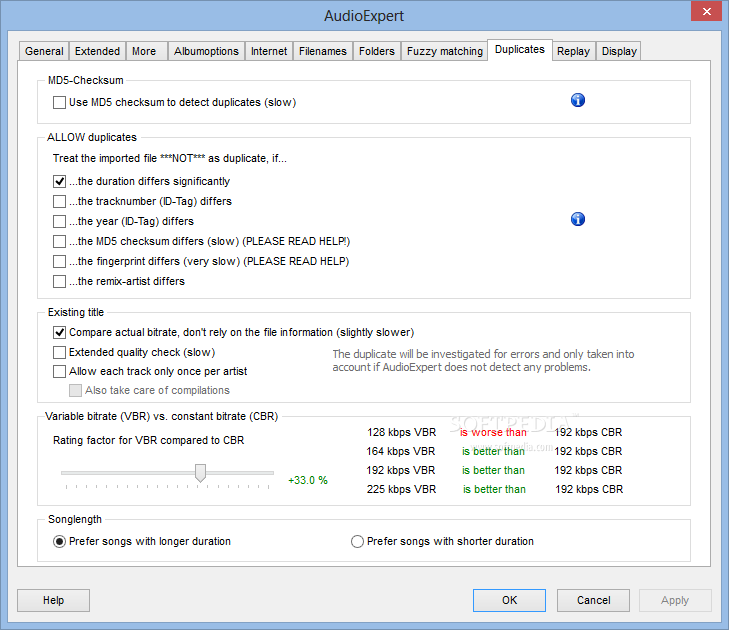Open the MD5-Checksum info icon
This screenshot has height=630, width=729.
tap(577, 100)
